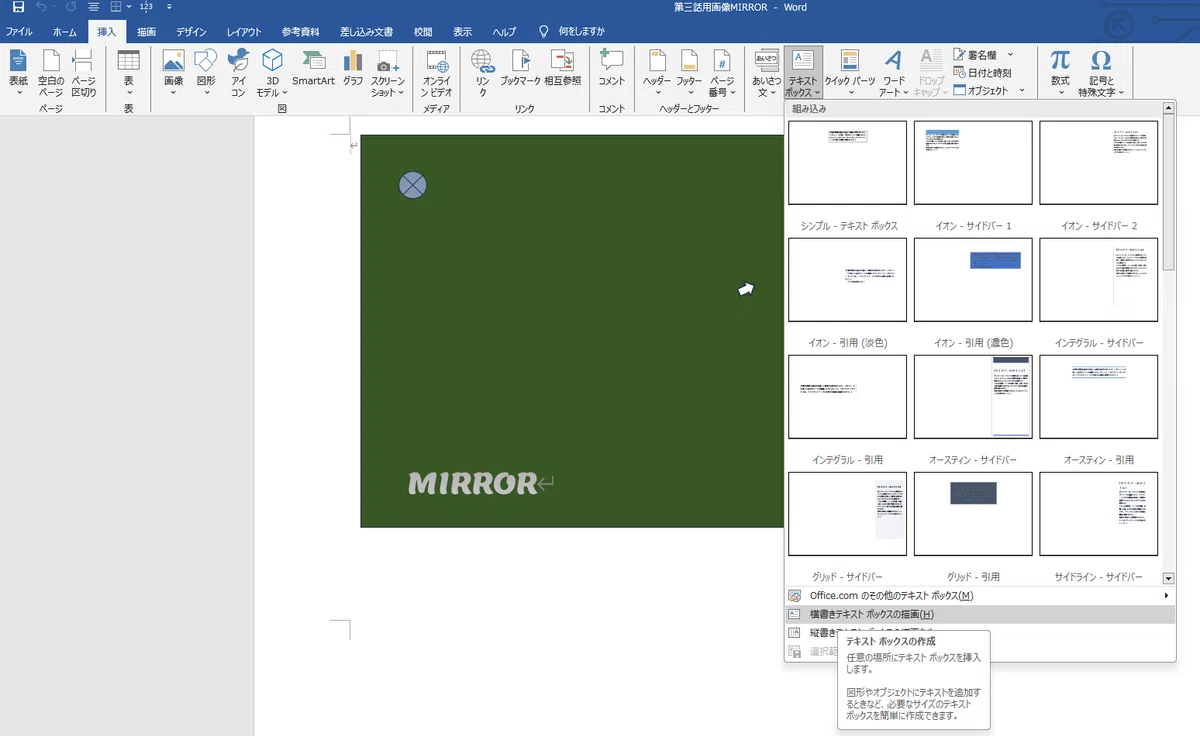Expand the 記号と特殊文字 dropdown
The height and width of the screenshot is (736, 1200).
click(x=1101, y=73)
